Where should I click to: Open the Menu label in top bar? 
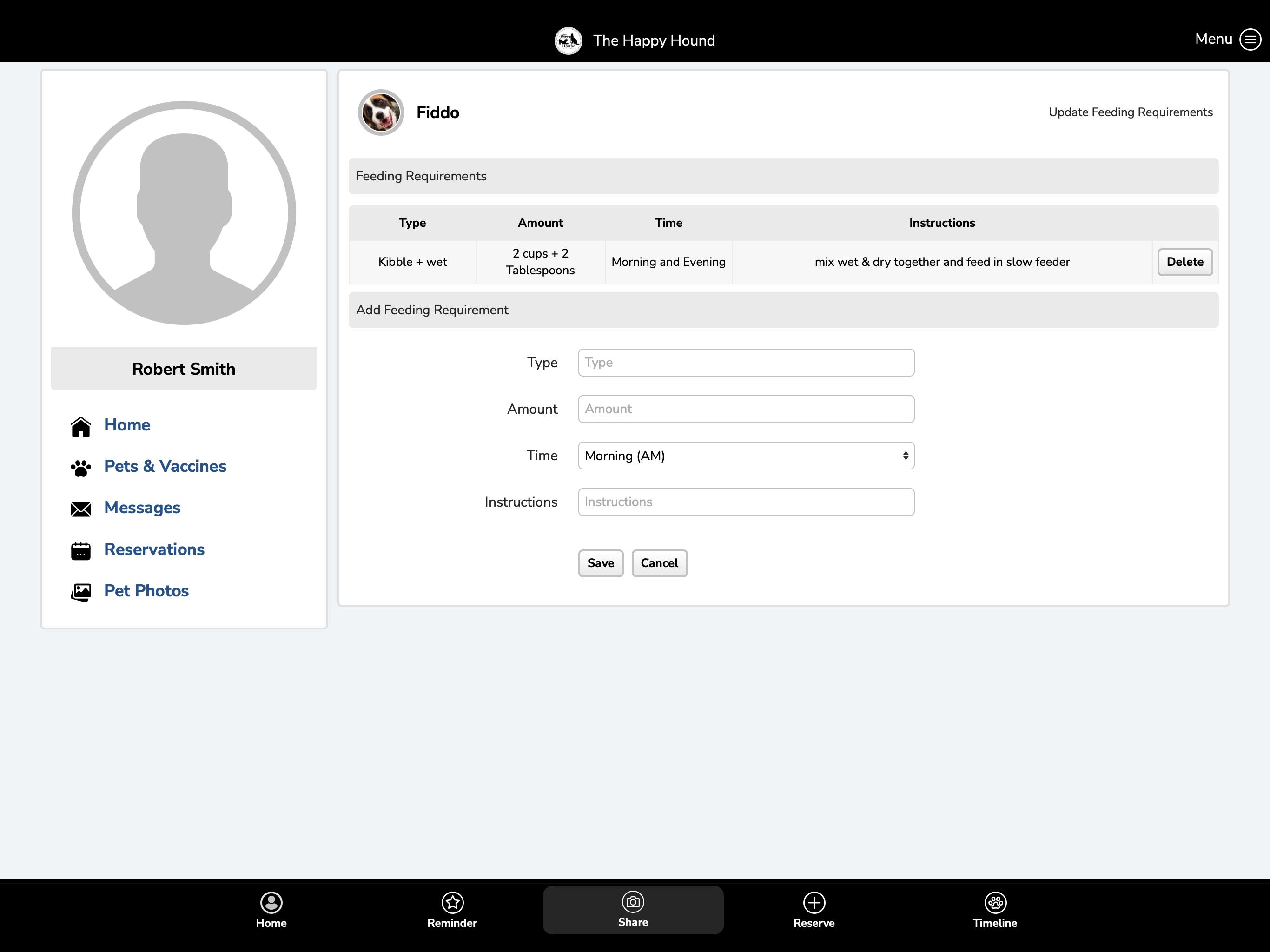[1213, 39]
